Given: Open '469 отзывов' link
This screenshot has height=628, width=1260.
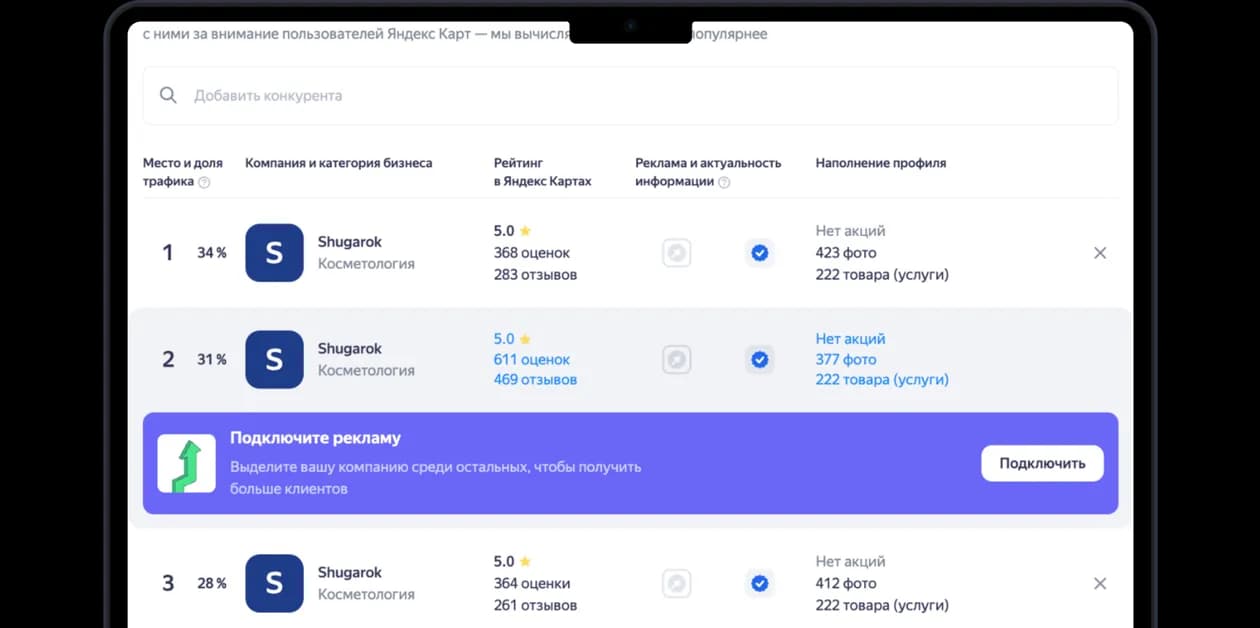Looking at the screenshot, I should [x=535, y=380].
